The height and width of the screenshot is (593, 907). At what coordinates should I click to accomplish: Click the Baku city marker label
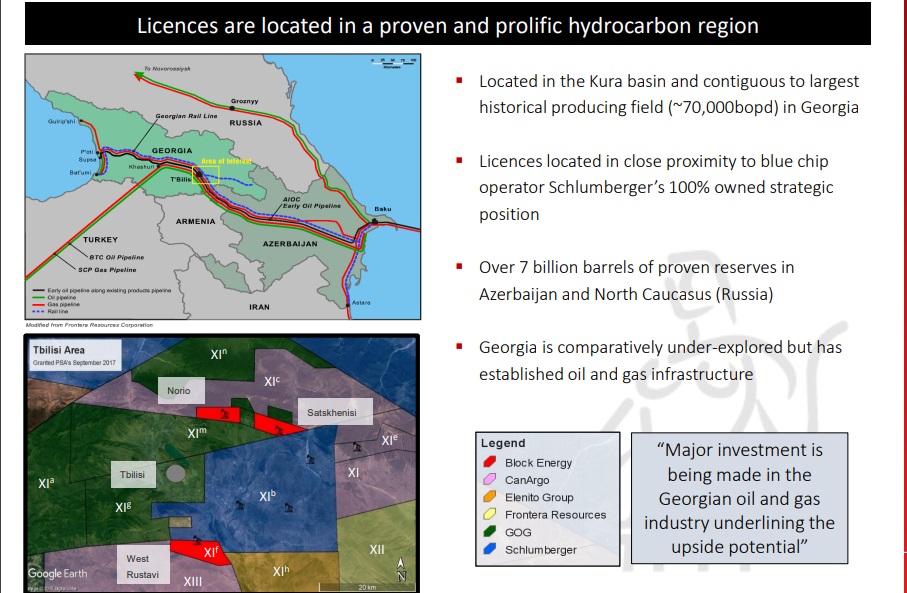(x=382, y=209)
